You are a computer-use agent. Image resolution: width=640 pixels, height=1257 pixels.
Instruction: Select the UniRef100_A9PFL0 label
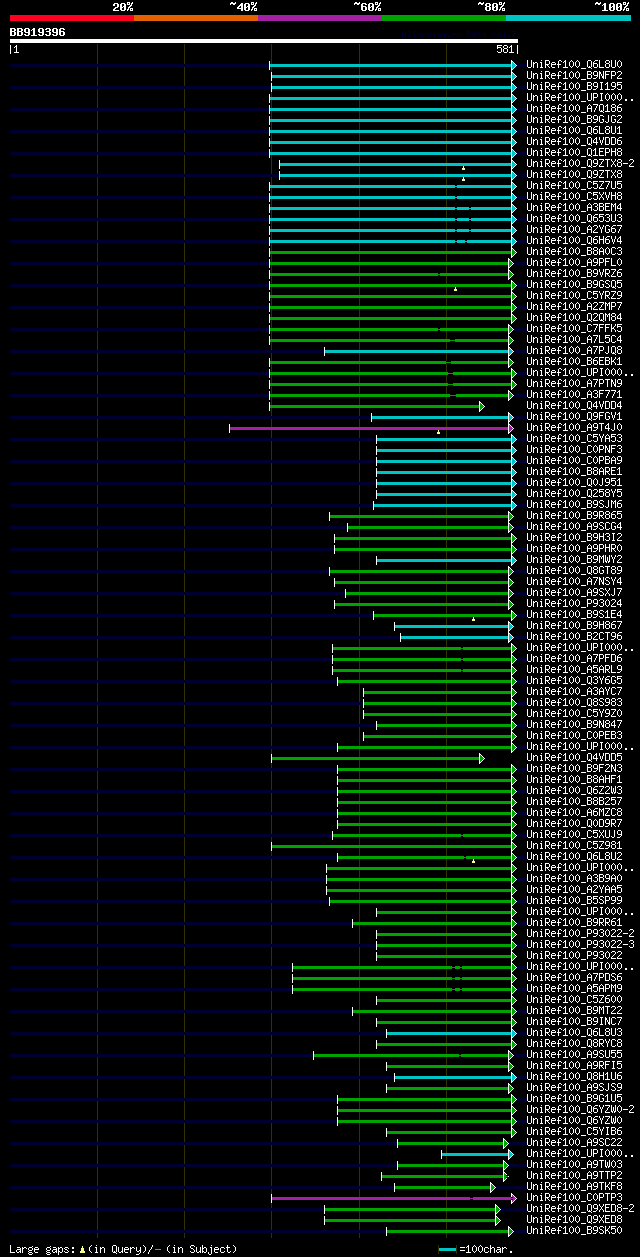pyautogui.click(x=574, y=263)
